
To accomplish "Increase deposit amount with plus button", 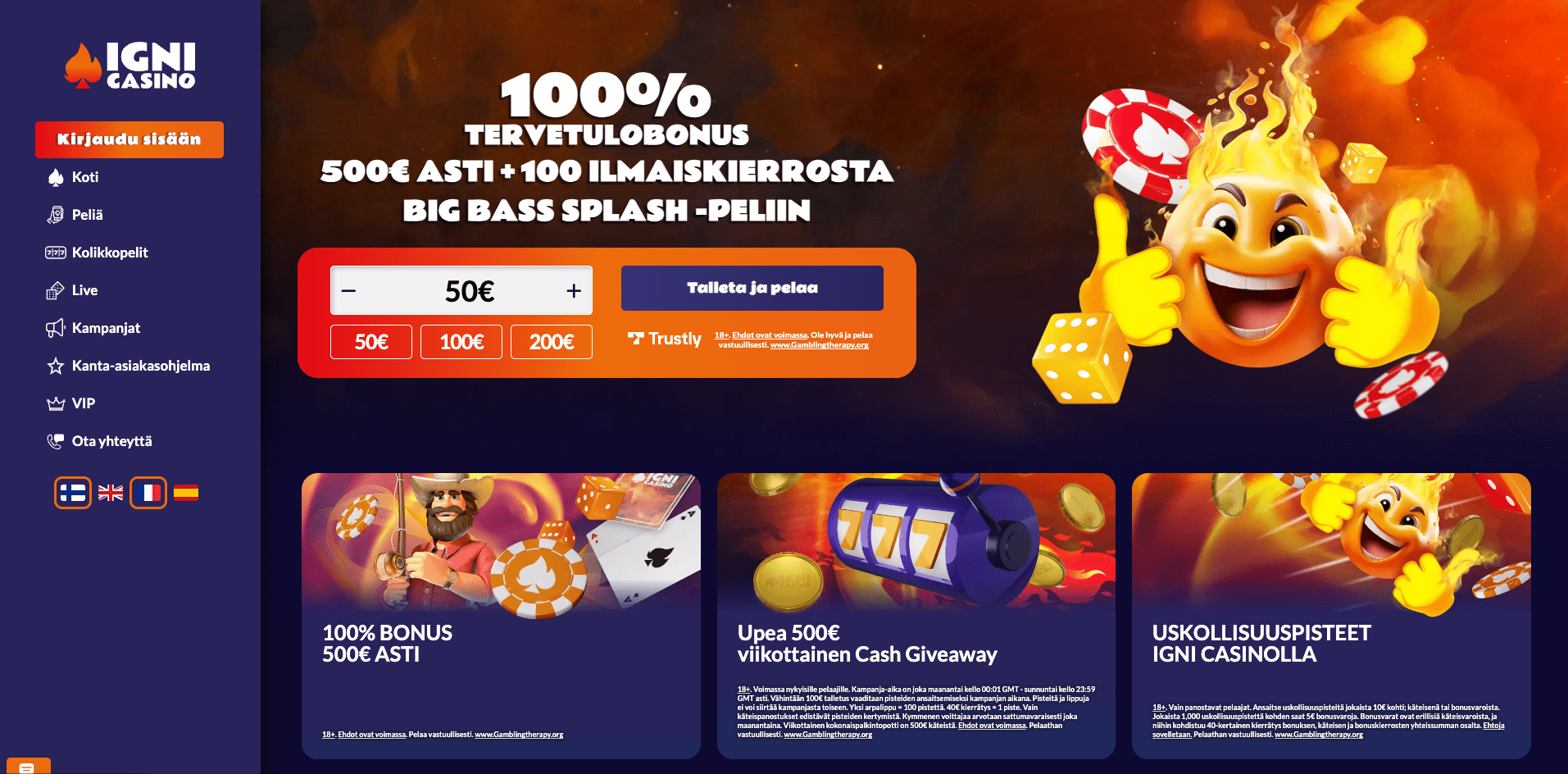I will pyautogui.click(x=574, y=291).
